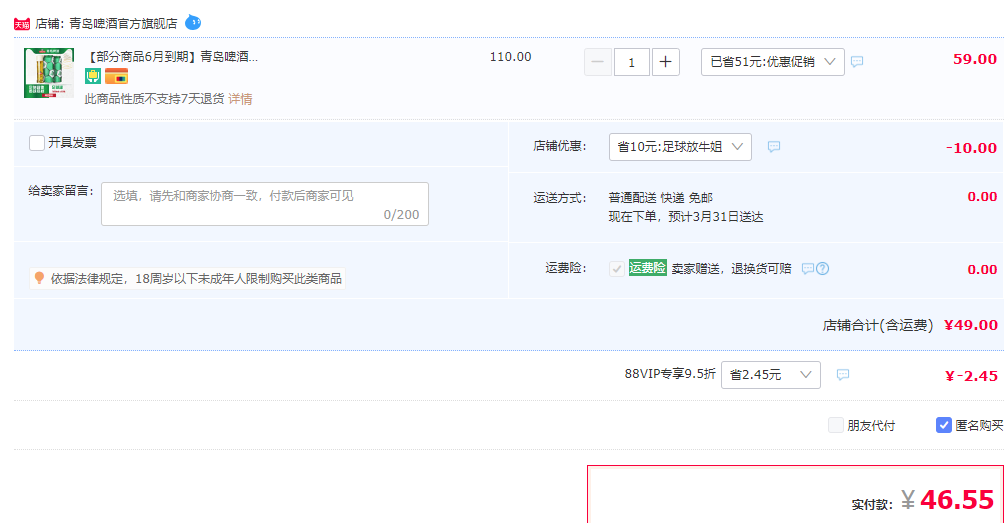Open the product title 【部分商品6月到期】青岛啤酒
Screen dimensions: 1006x523
coord(171,56)
